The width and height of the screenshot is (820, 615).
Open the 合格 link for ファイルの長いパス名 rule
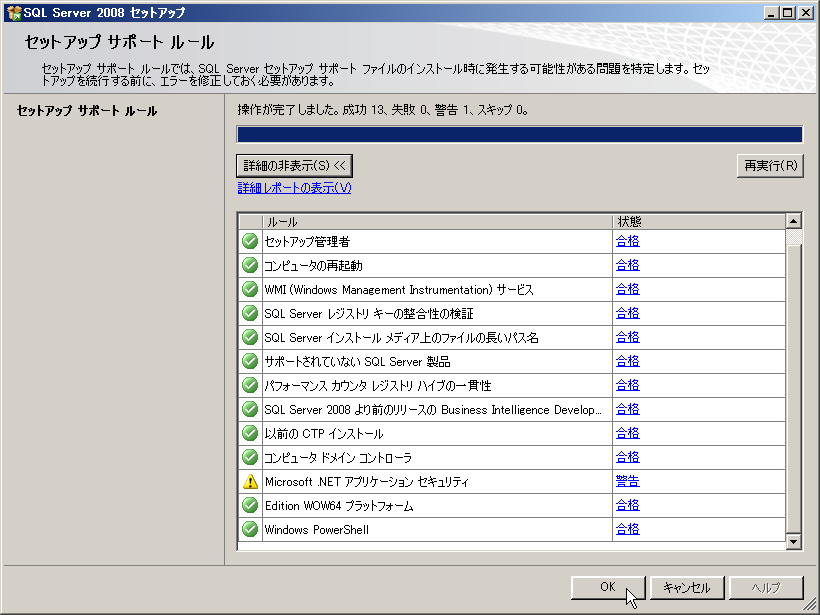[x=628, y=337]
